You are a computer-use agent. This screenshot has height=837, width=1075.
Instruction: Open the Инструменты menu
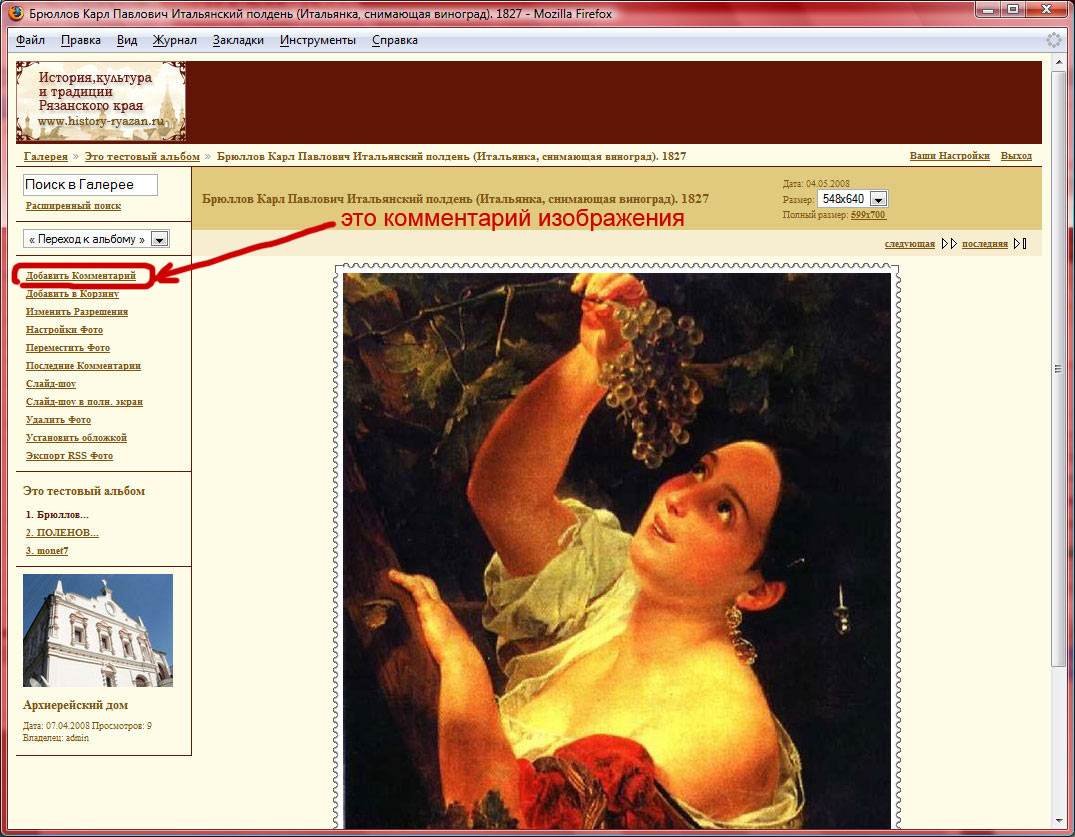(x=317, y=40)
